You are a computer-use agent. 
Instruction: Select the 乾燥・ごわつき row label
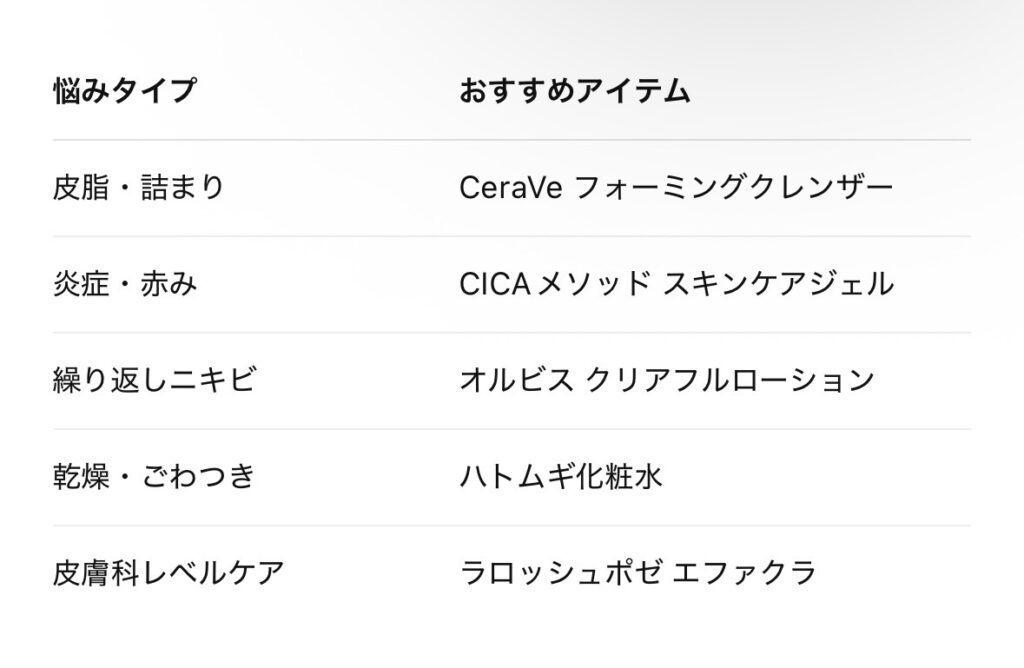153,477
